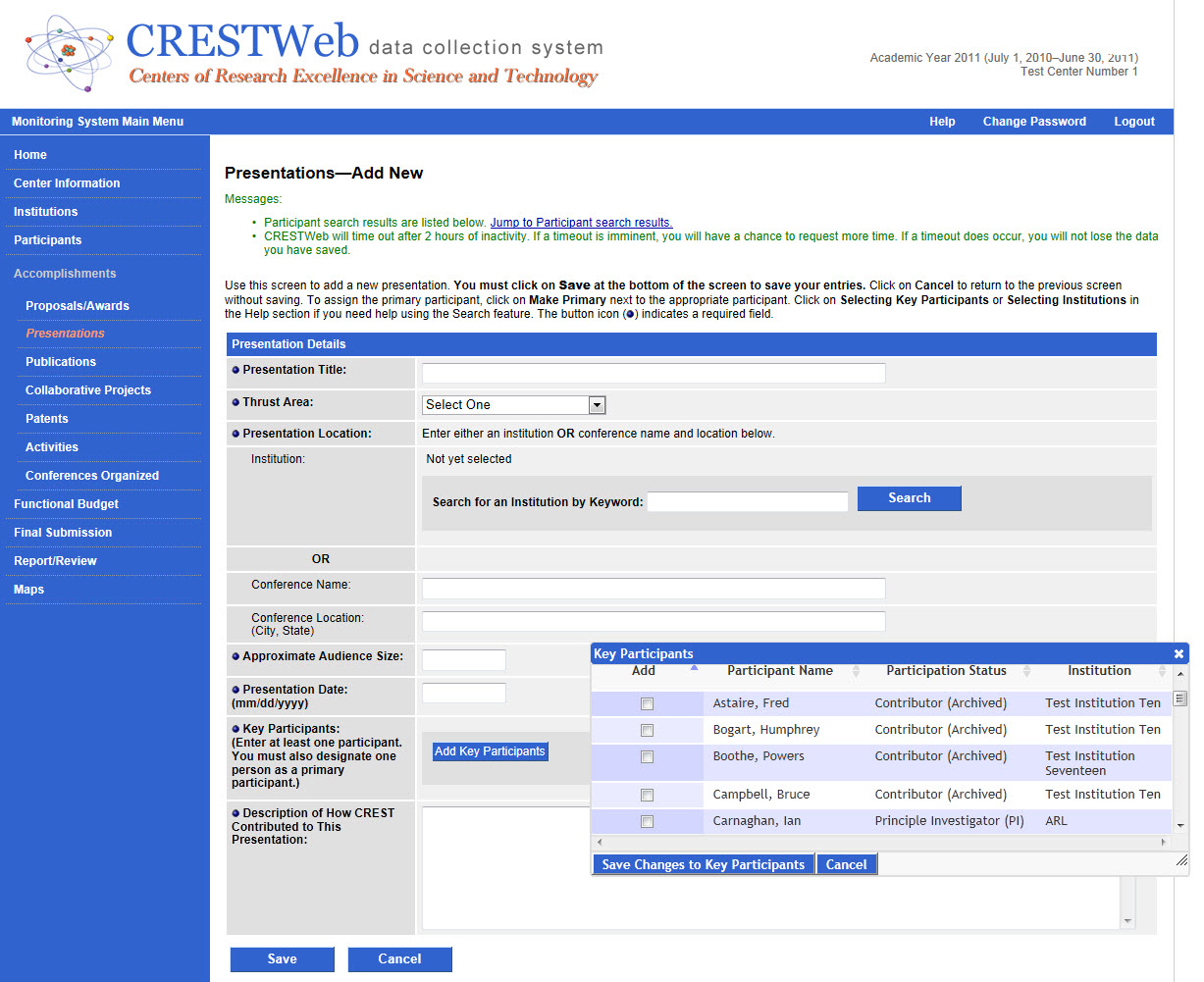
Task: Click the 'Accomplishments' sidebar heading
Action: coord(65,274)
